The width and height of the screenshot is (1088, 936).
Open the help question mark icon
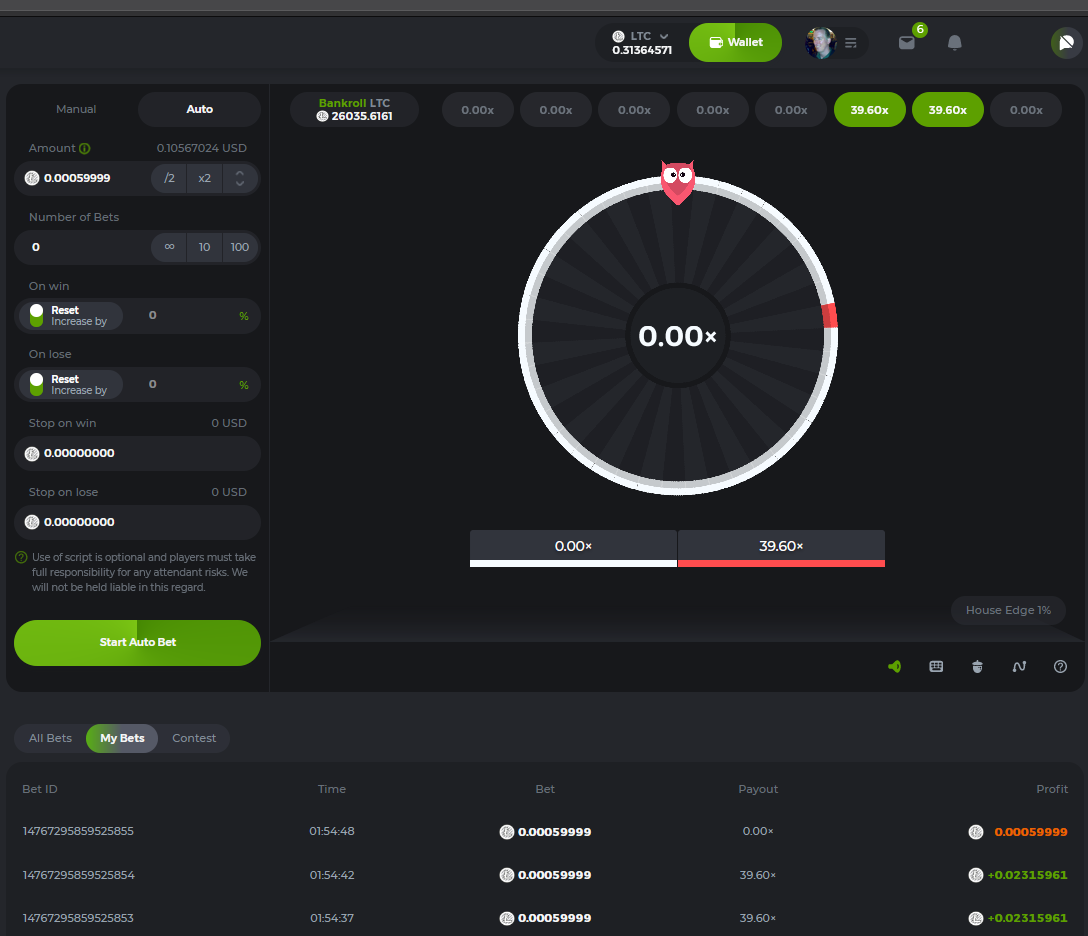(x=1060, y=666)
